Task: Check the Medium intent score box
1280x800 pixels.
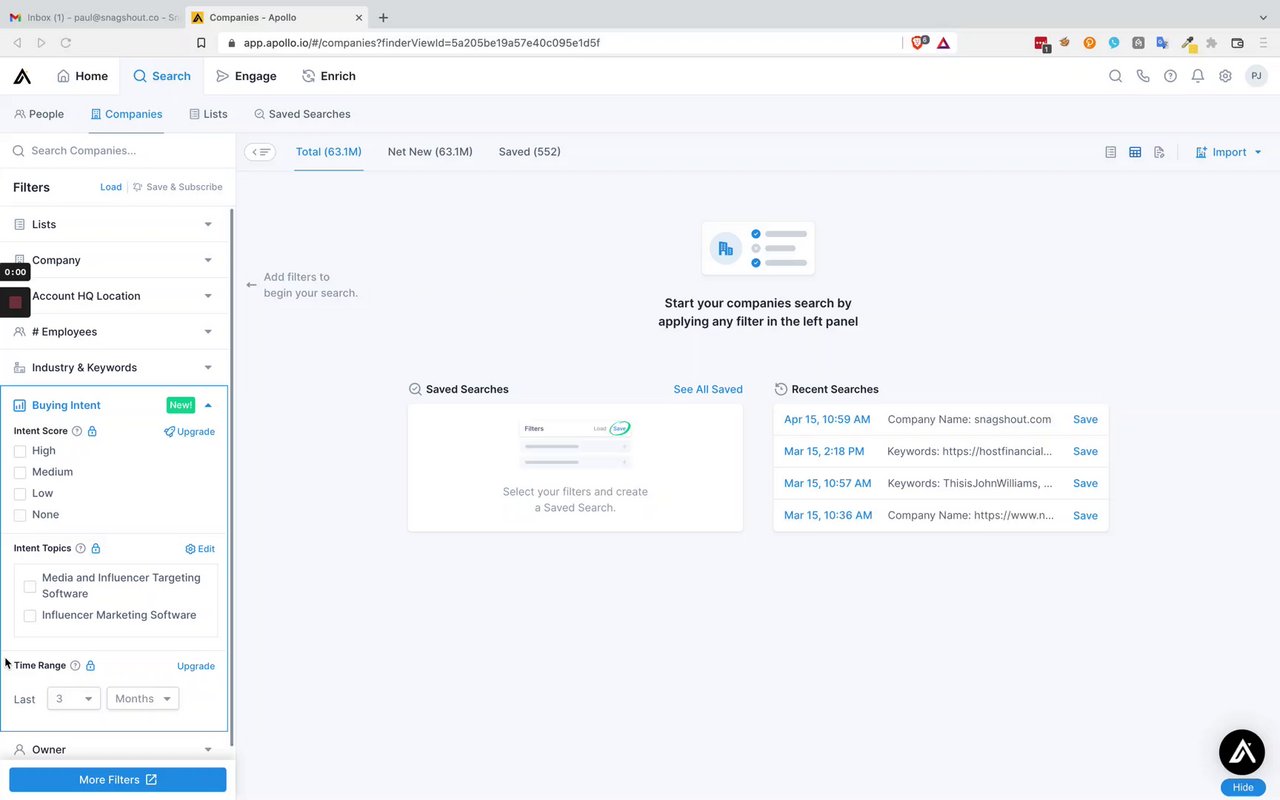Action: (20, 472)
